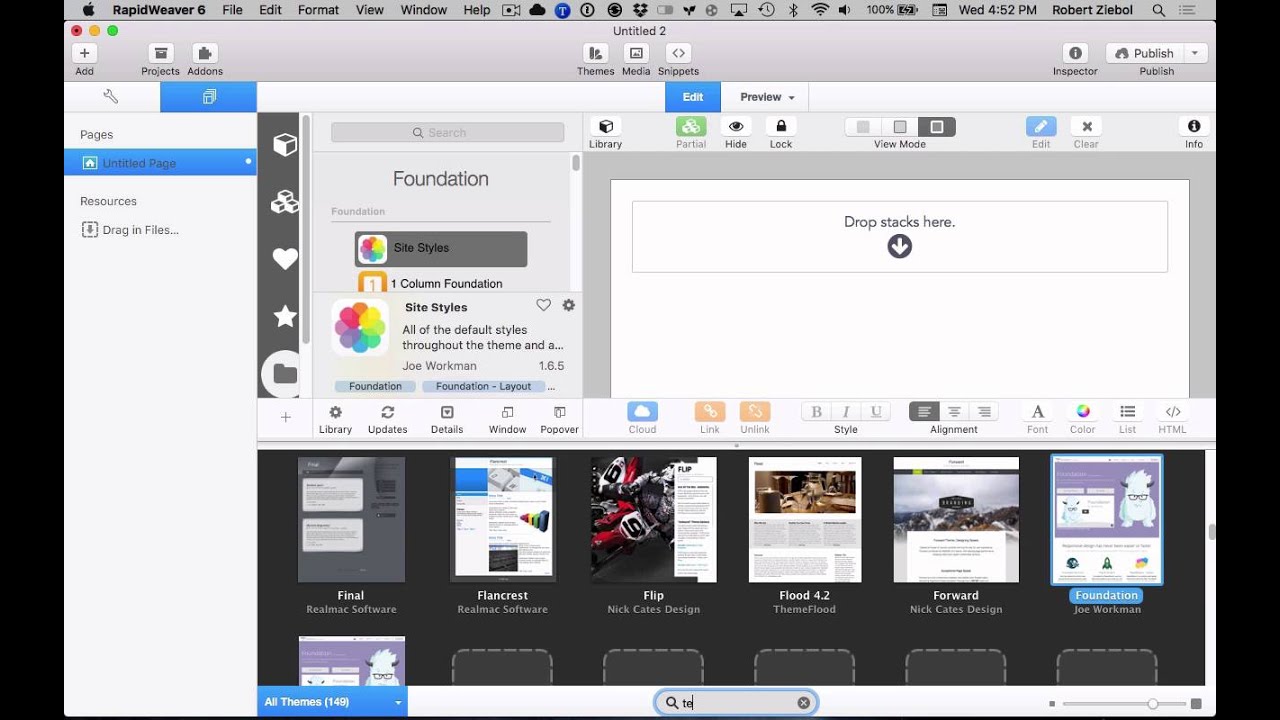
Task: Align text left
Action: [924, 411]
